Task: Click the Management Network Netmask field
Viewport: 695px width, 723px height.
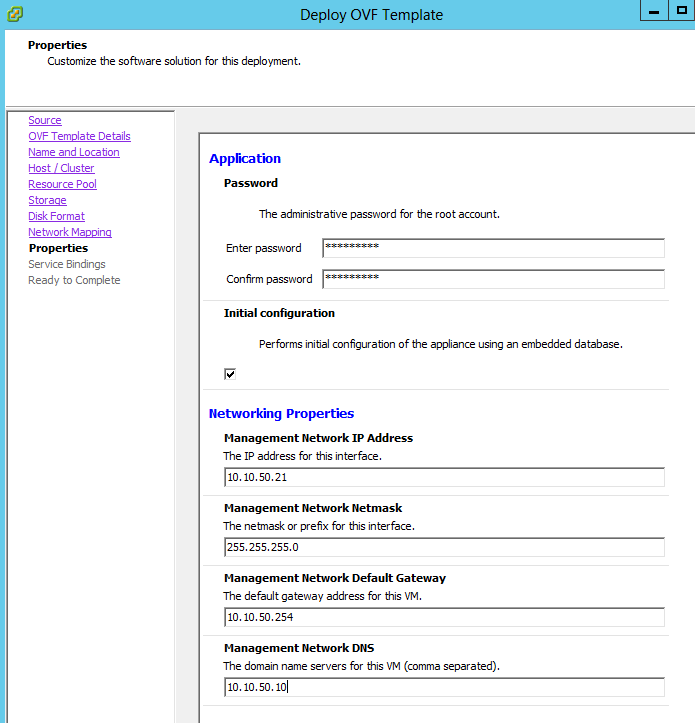Action: tap(444, 547)
